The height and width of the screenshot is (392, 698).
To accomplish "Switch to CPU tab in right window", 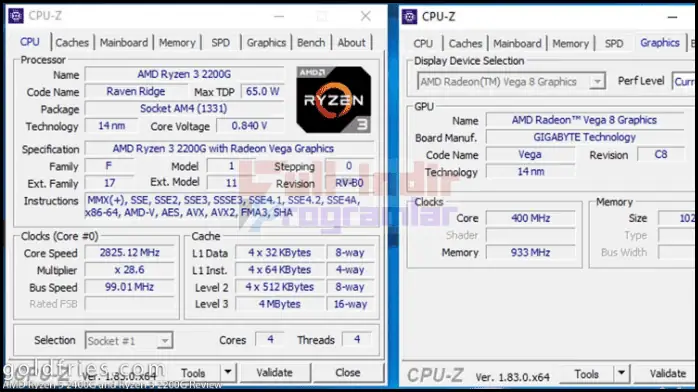I will (423, 44).
